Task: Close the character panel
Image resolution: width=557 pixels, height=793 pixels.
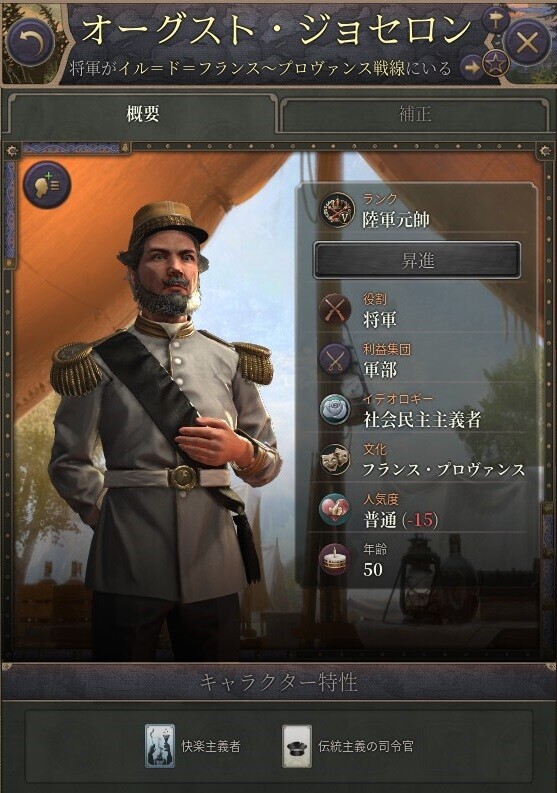Action: [527, 43]
